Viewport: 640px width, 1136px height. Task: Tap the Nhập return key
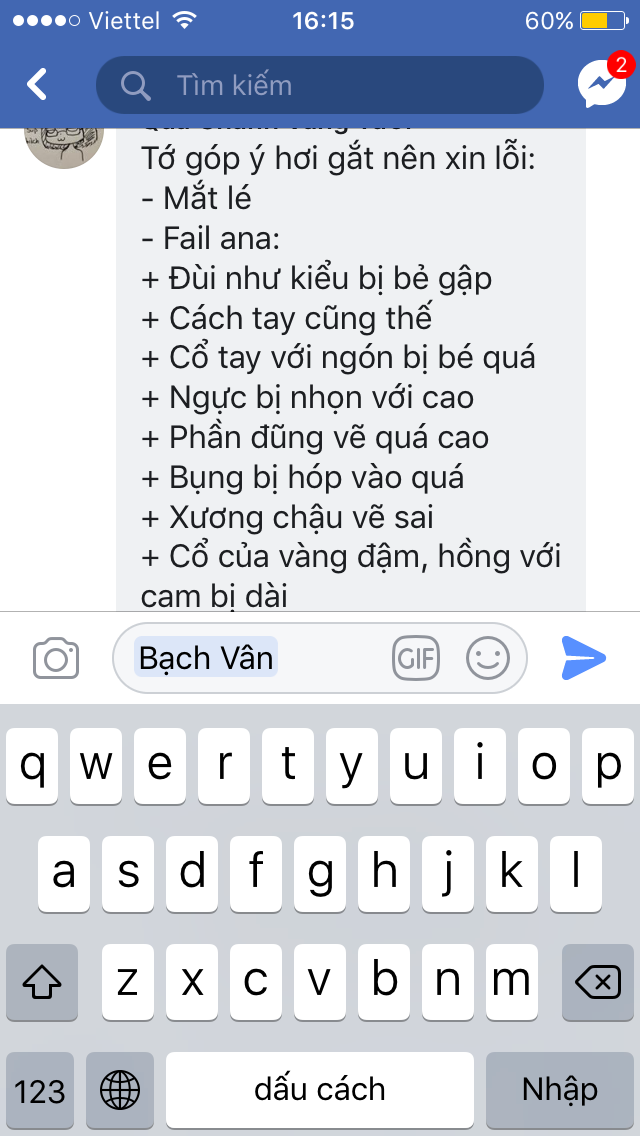coord(560,1090)
